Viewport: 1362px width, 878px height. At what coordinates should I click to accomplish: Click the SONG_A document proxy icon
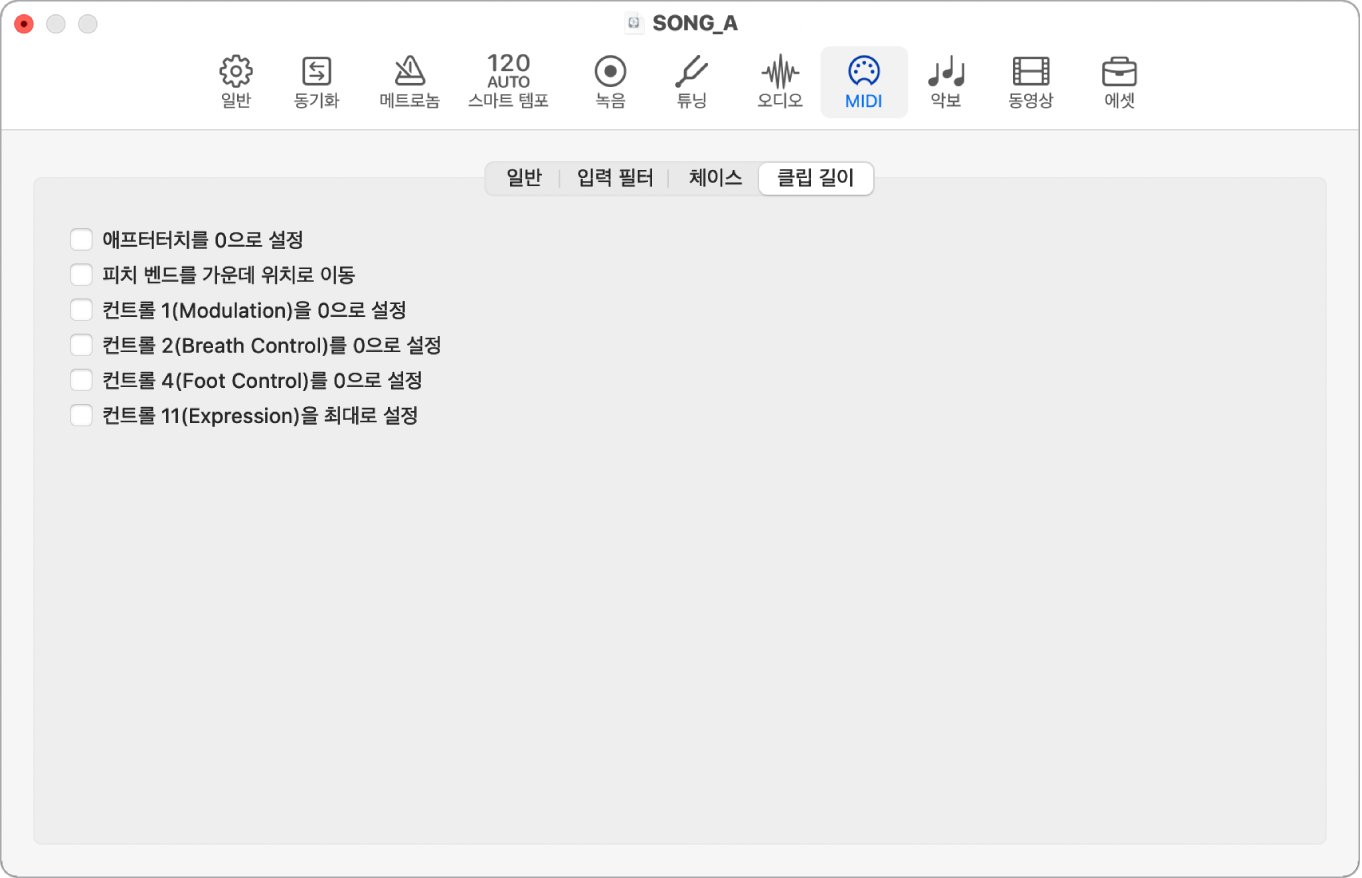632,23
